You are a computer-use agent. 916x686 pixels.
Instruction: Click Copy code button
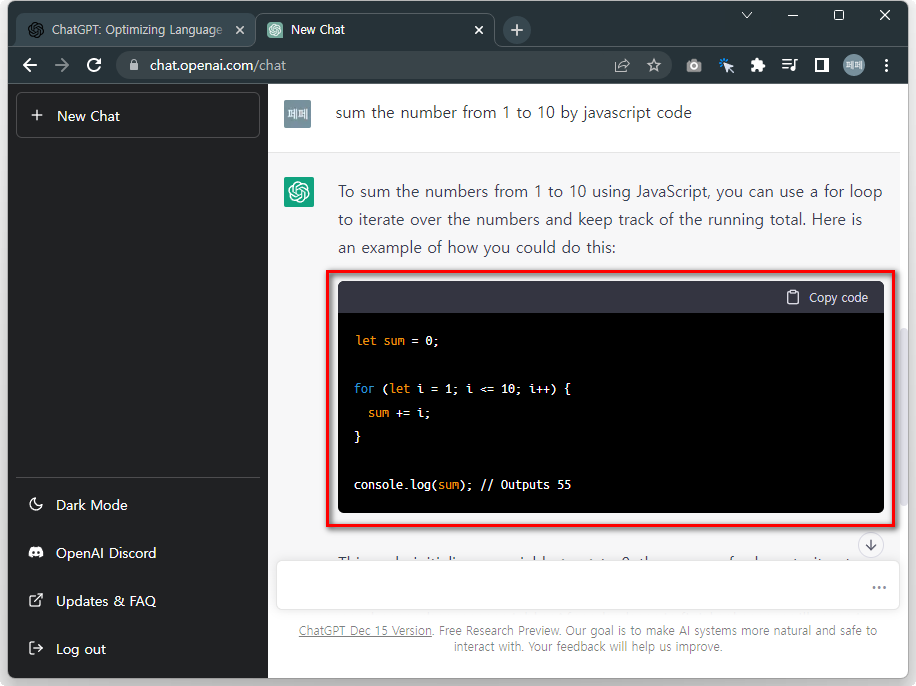pyautogui.click(x=827, y=297)
